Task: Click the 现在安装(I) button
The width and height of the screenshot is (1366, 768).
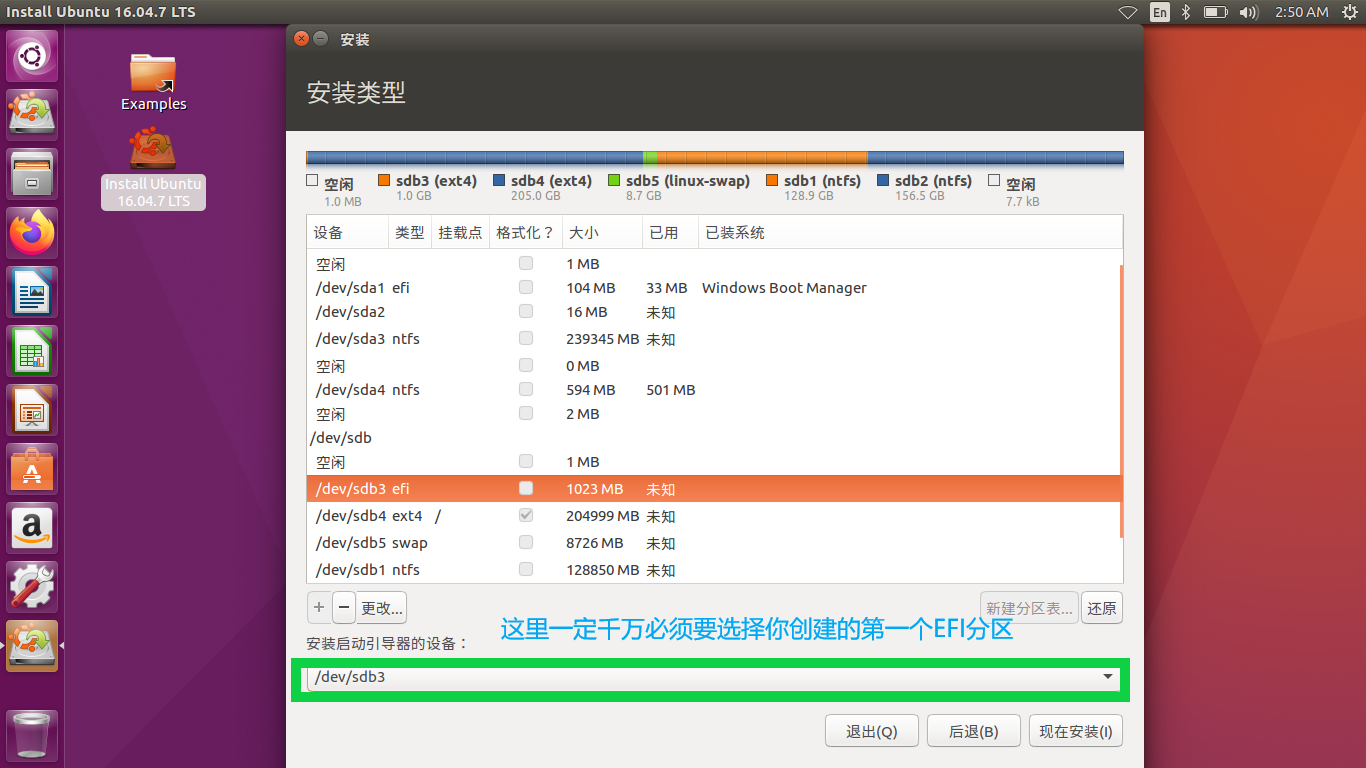Action: point(1075,731)
